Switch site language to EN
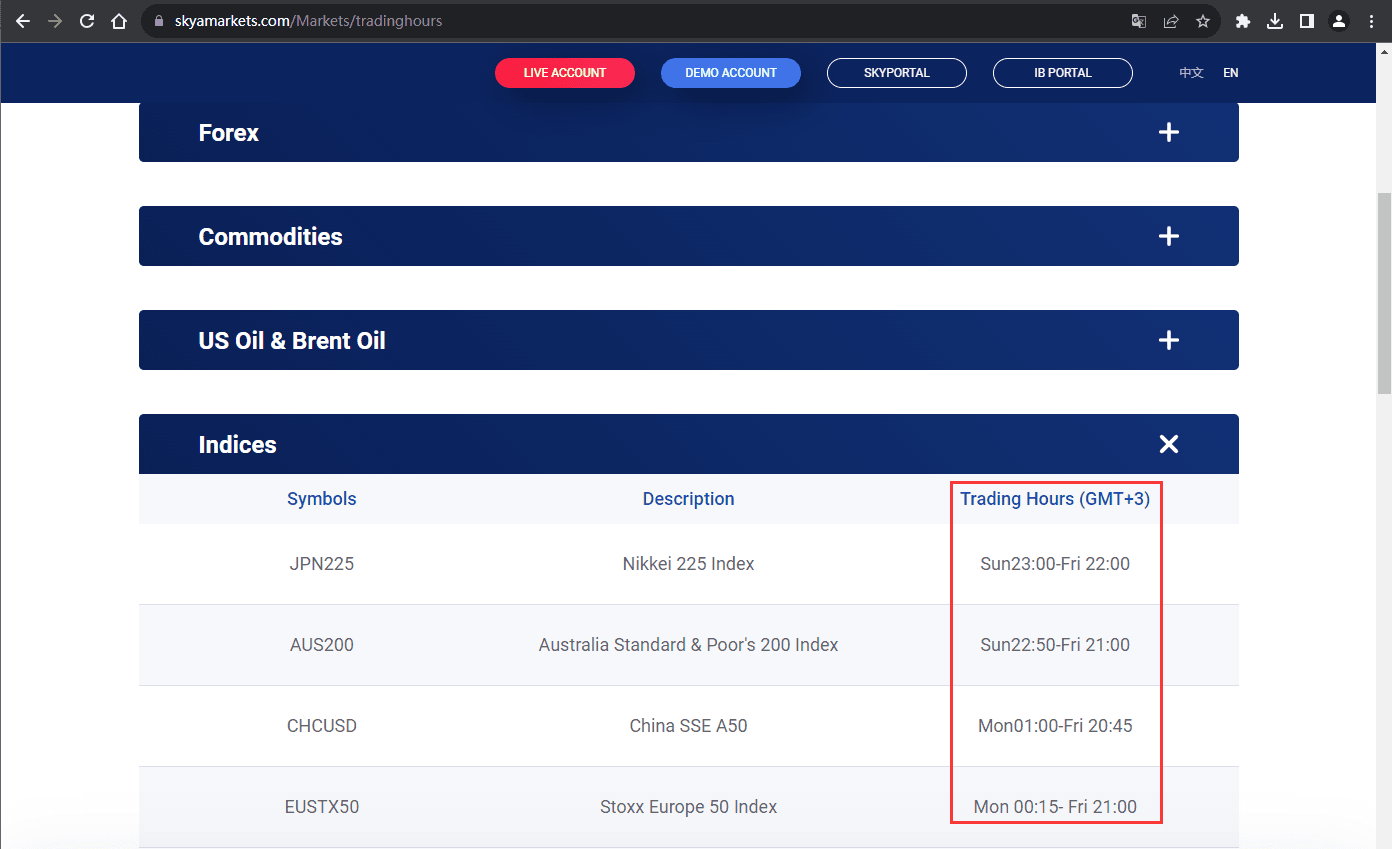The height and width of the screenshot is (849, 1392). point(1231,73)
